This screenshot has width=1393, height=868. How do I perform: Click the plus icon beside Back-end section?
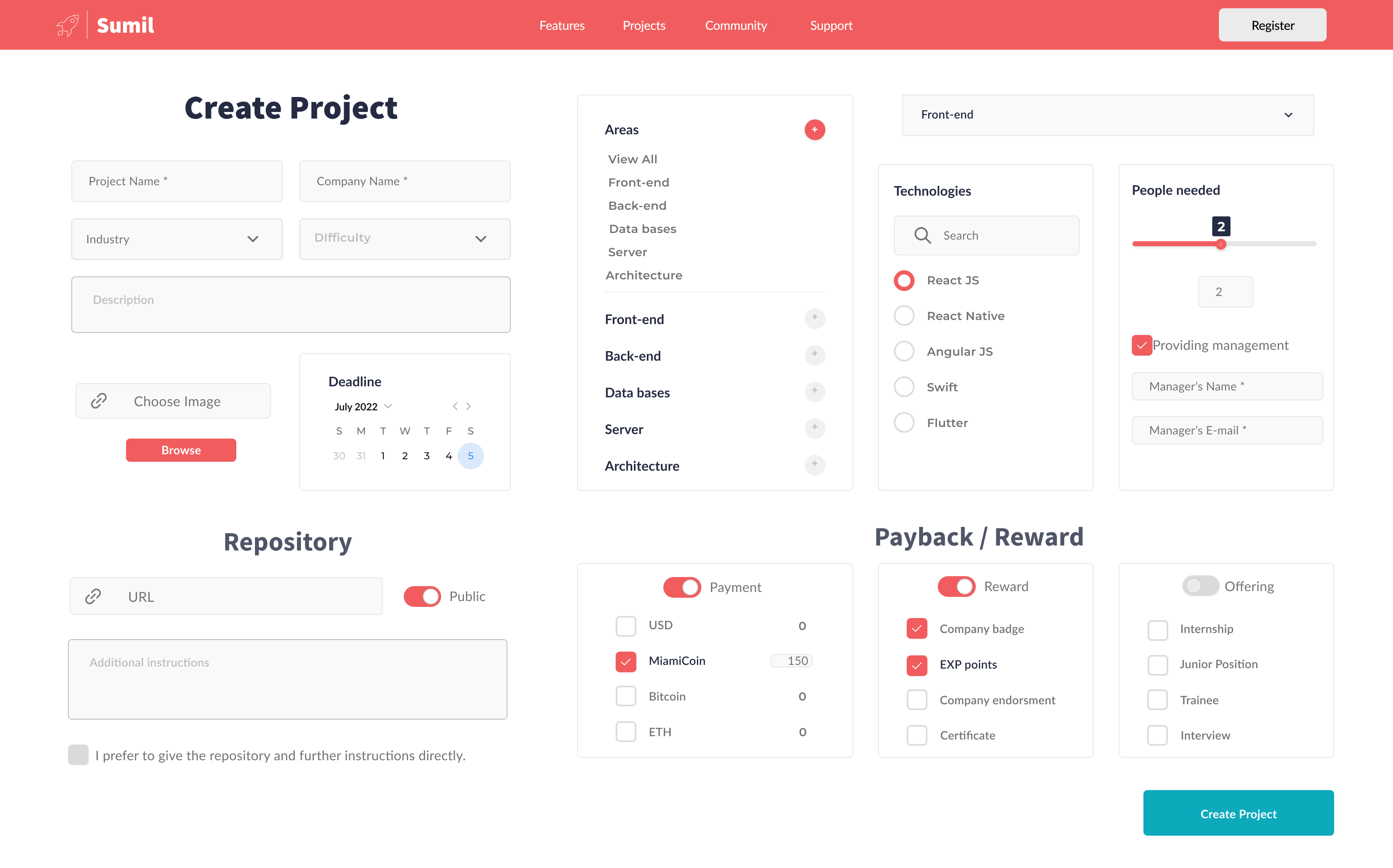point(814,355)
